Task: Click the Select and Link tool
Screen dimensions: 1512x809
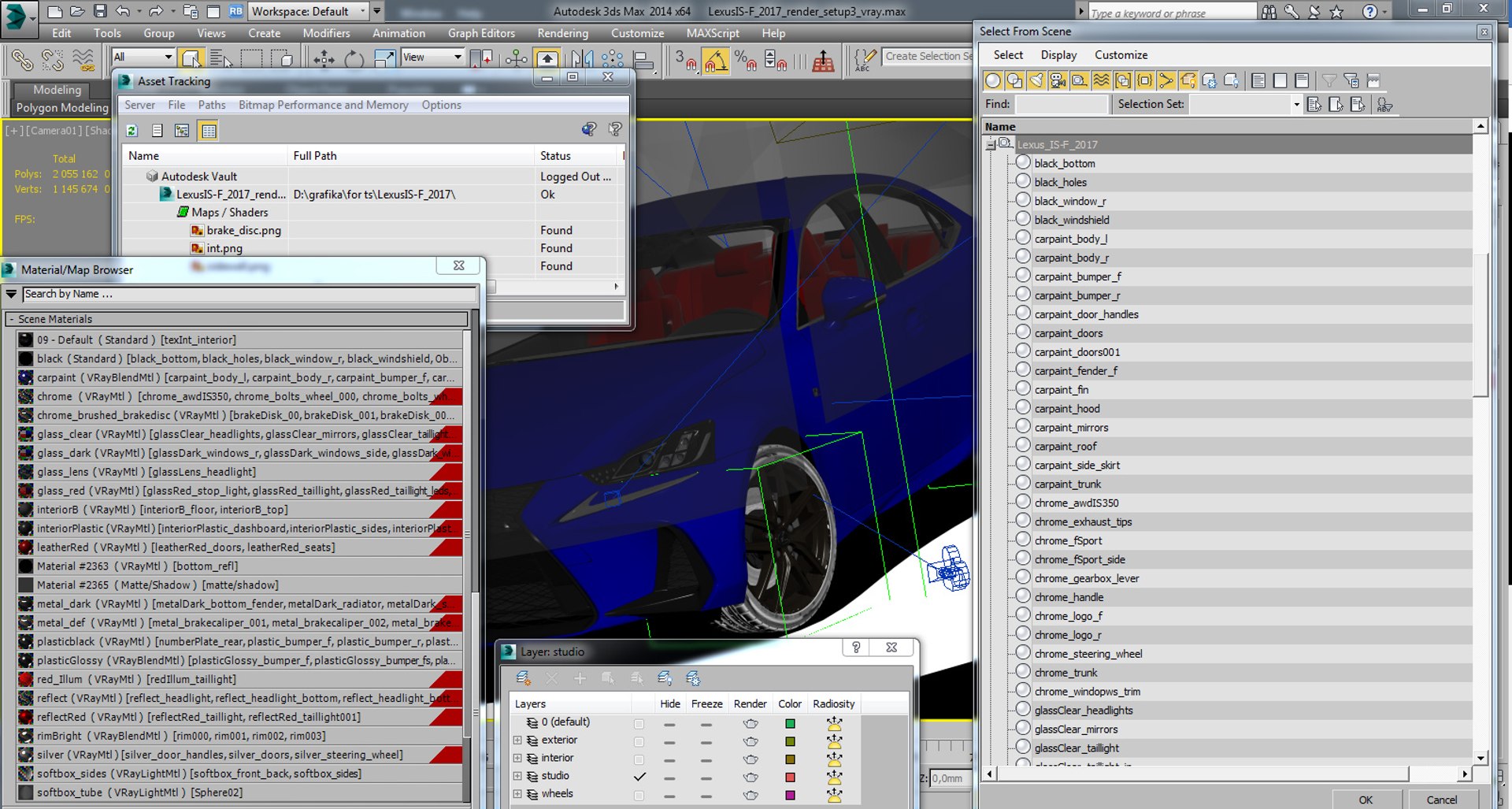Action: click(x=22, y=60)
